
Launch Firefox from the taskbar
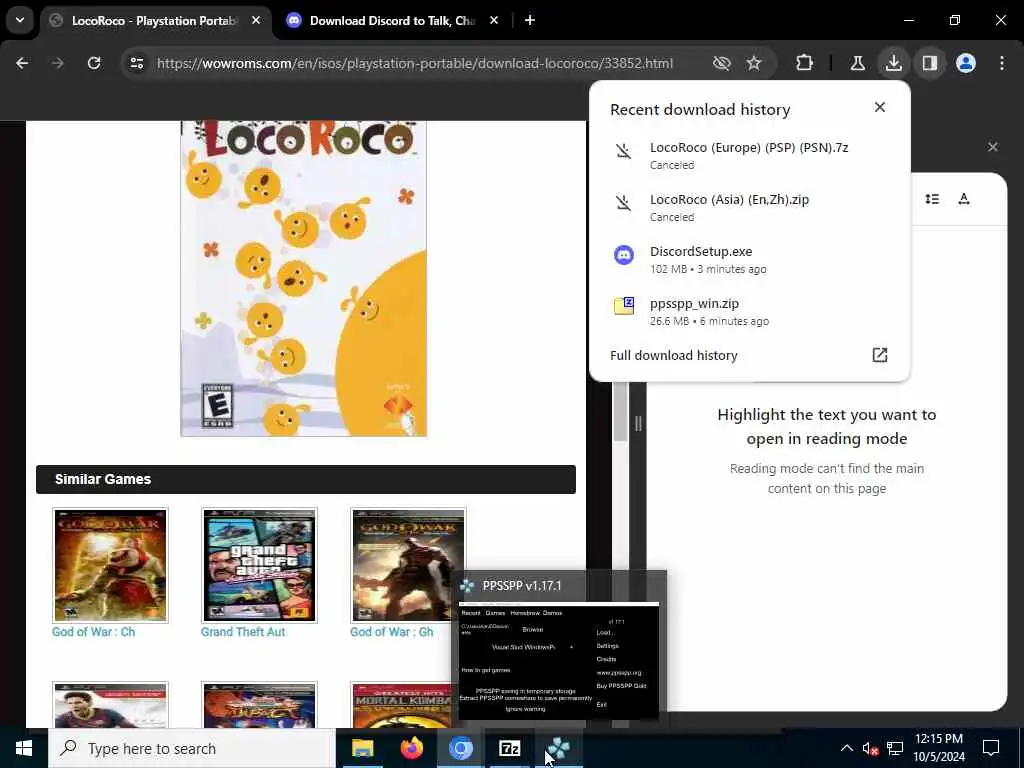point(411,748)
